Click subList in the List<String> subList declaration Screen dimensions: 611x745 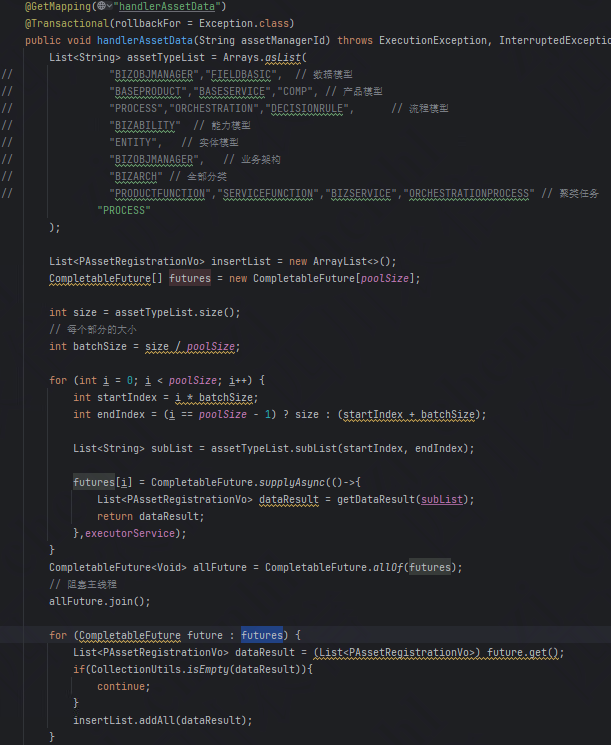pyautogui.click(x=172, y=449)
